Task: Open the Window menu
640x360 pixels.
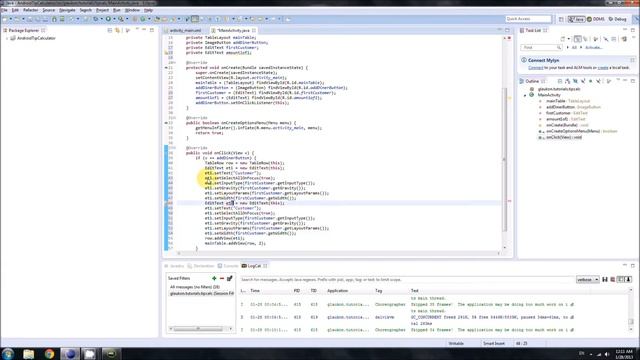Action: [132, 10]
